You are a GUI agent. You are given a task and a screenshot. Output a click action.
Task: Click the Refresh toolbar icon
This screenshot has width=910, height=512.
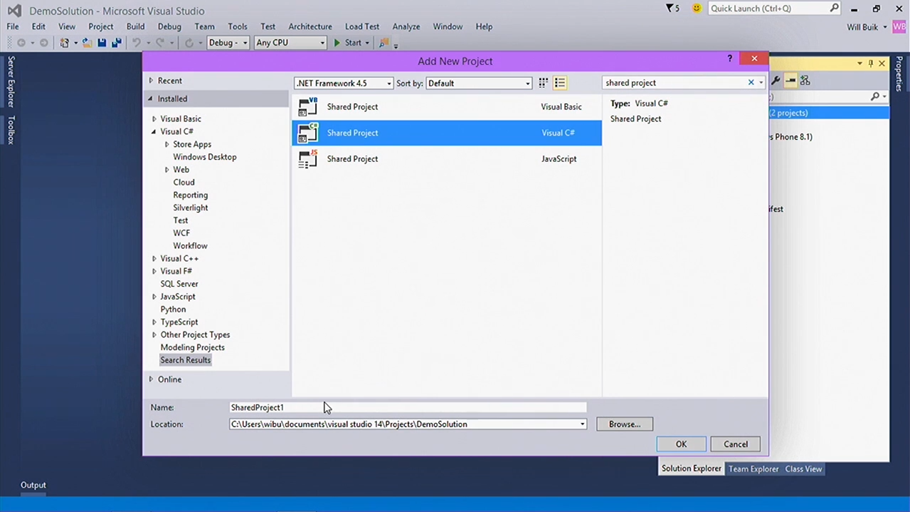click(189, 43)
